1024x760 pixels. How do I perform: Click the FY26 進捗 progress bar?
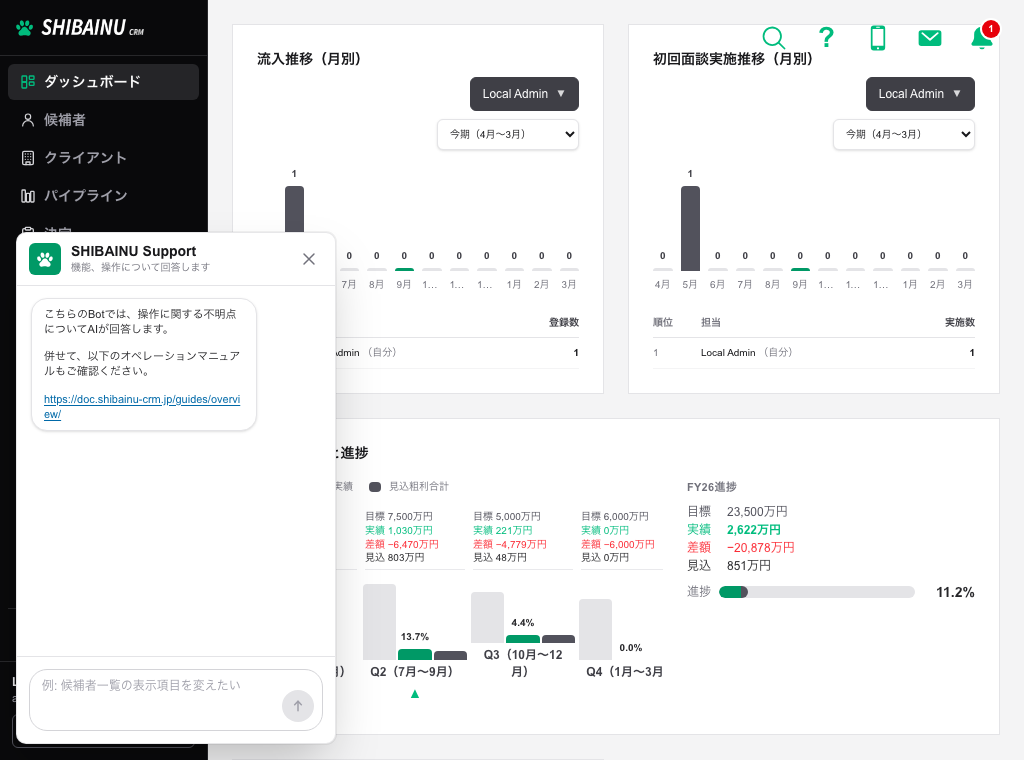pyautogui.click(x=816, y=592)
